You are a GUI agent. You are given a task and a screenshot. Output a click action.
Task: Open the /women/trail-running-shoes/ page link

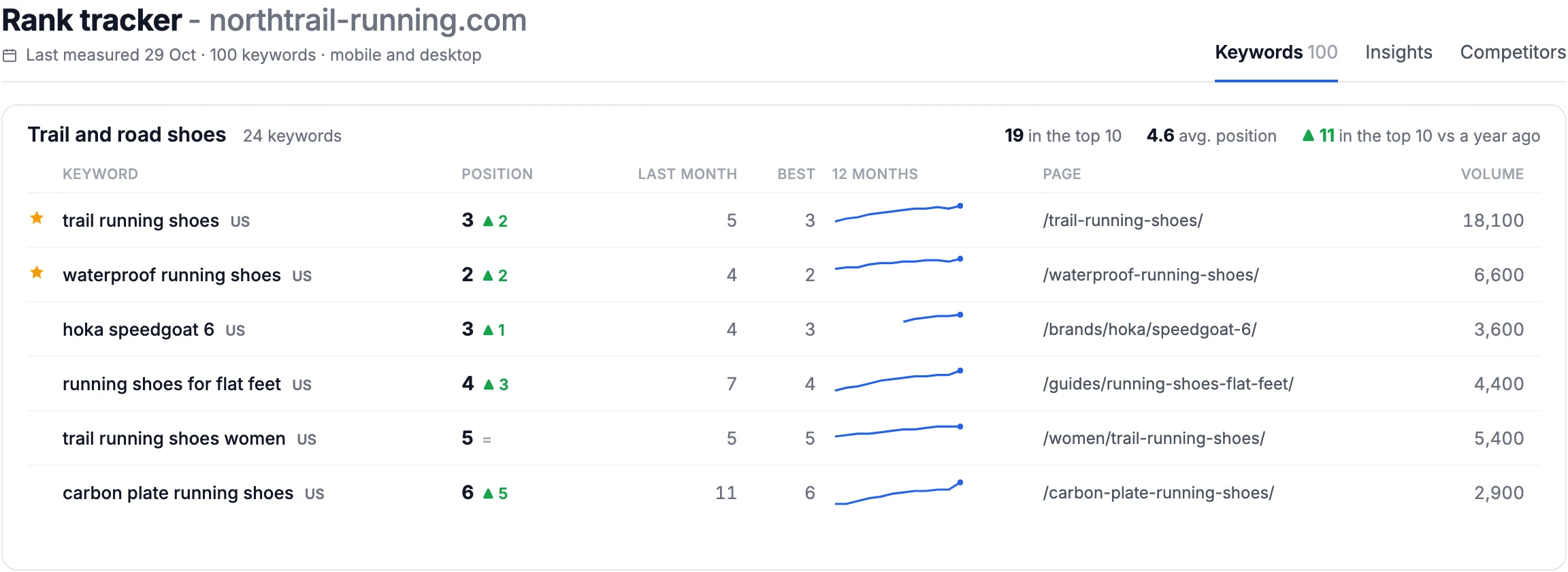[x=1154, y=439]
